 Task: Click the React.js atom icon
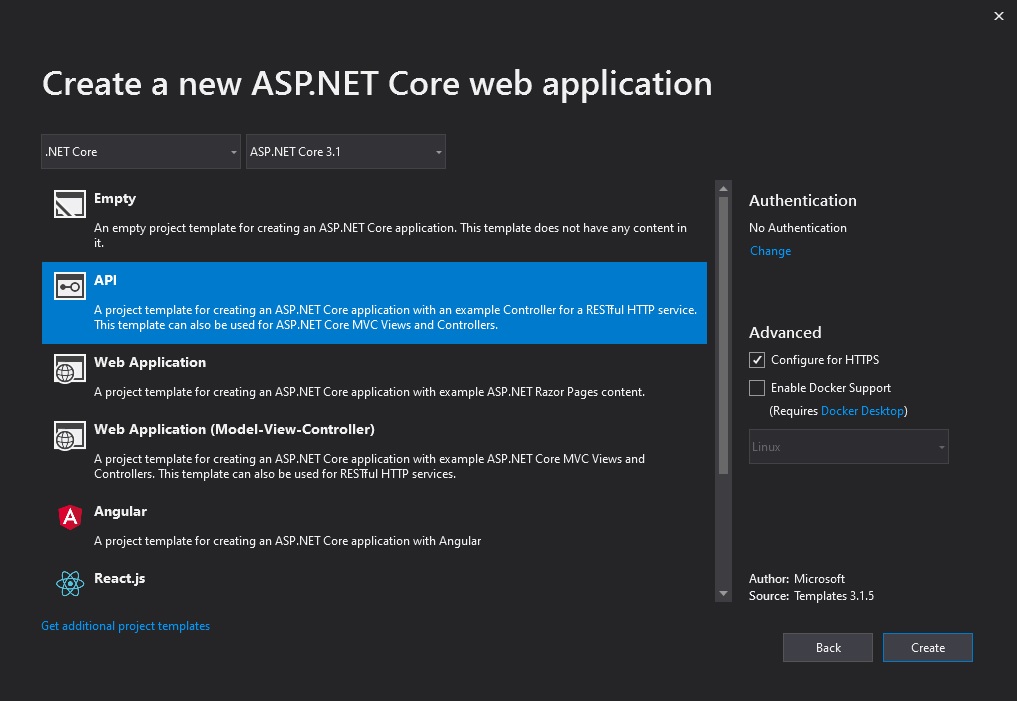tap(70, 584)
